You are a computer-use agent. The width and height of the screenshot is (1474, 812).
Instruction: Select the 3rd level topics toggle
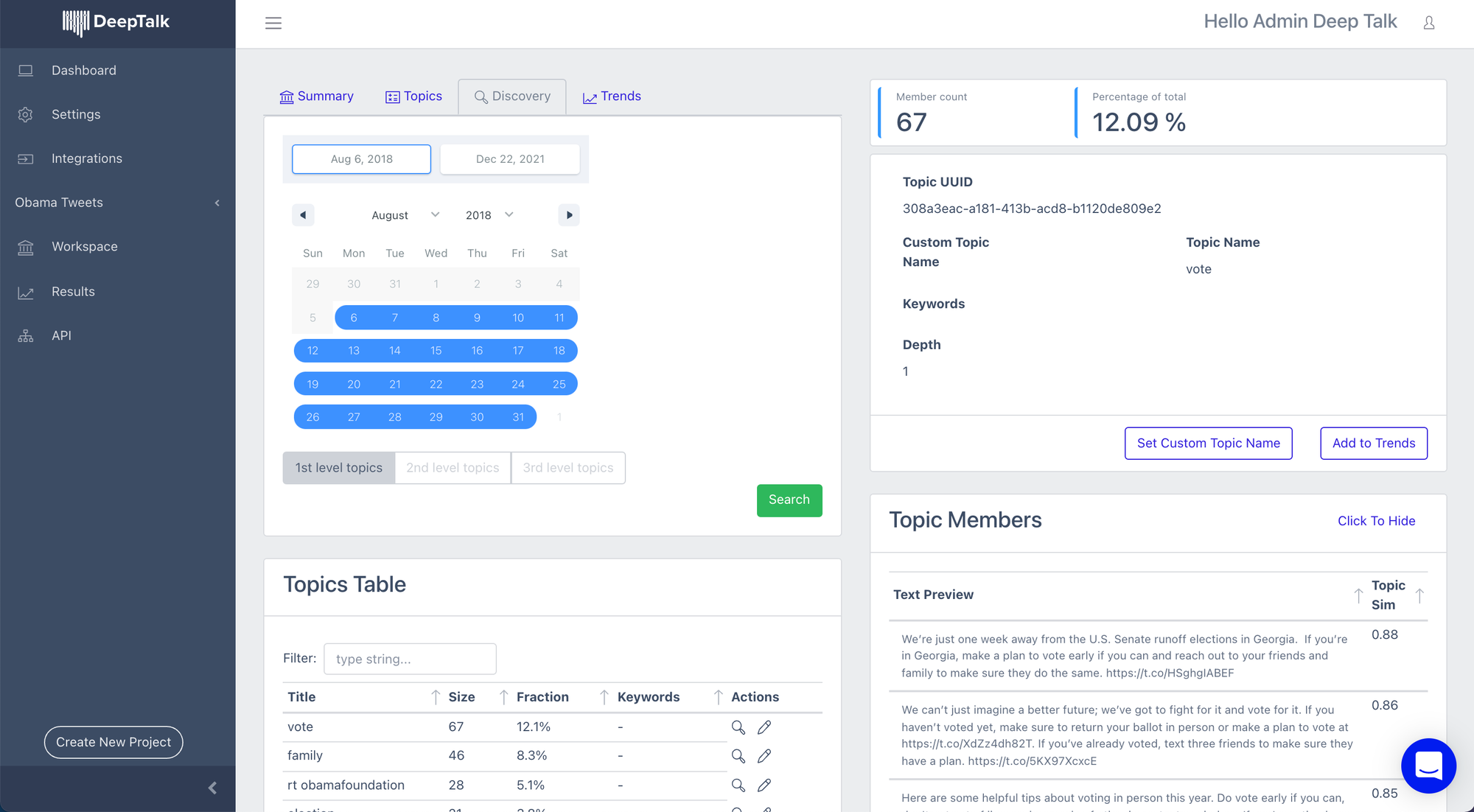568,467
